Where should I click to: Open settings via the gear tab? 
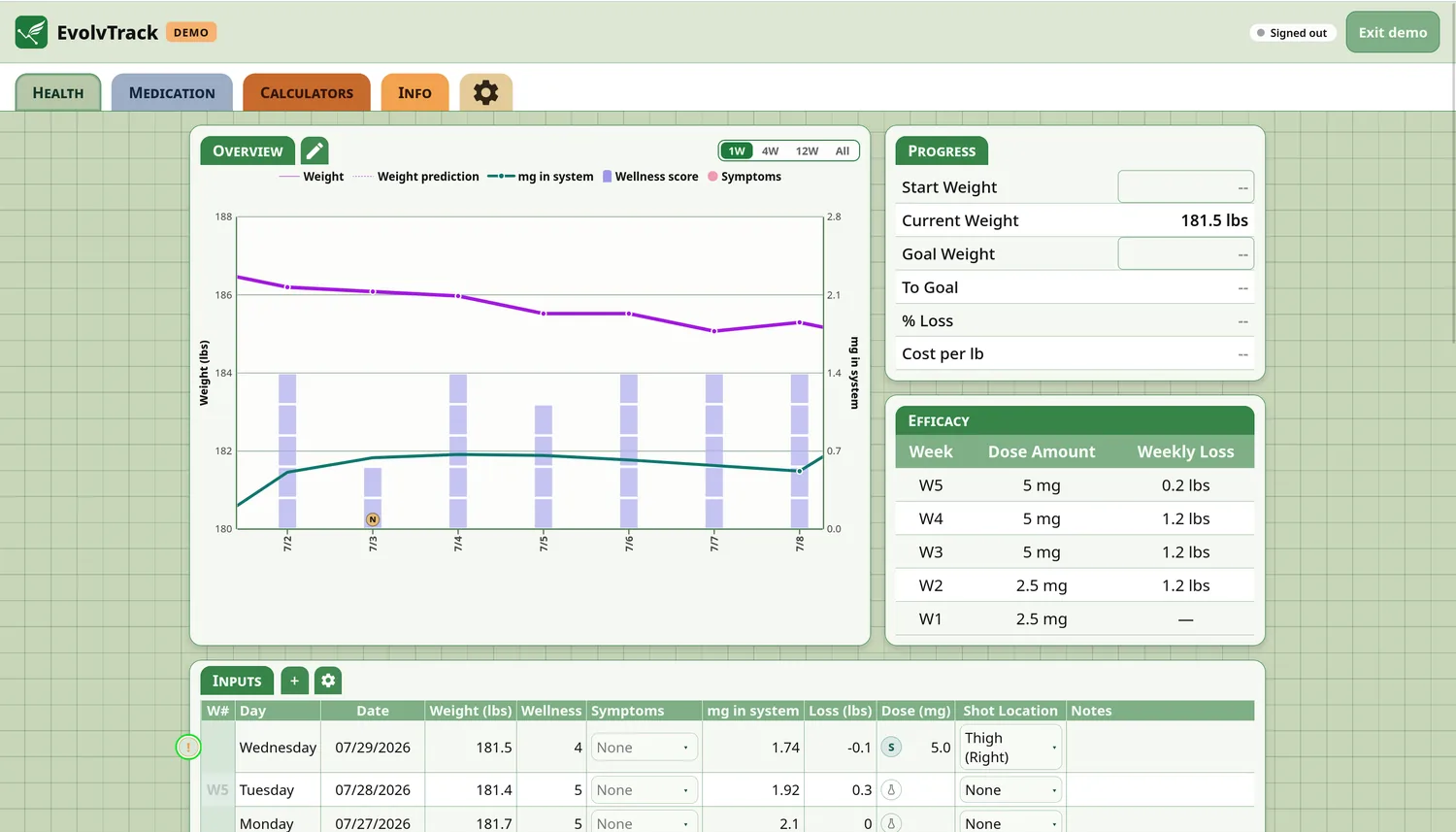click(485, 92)
